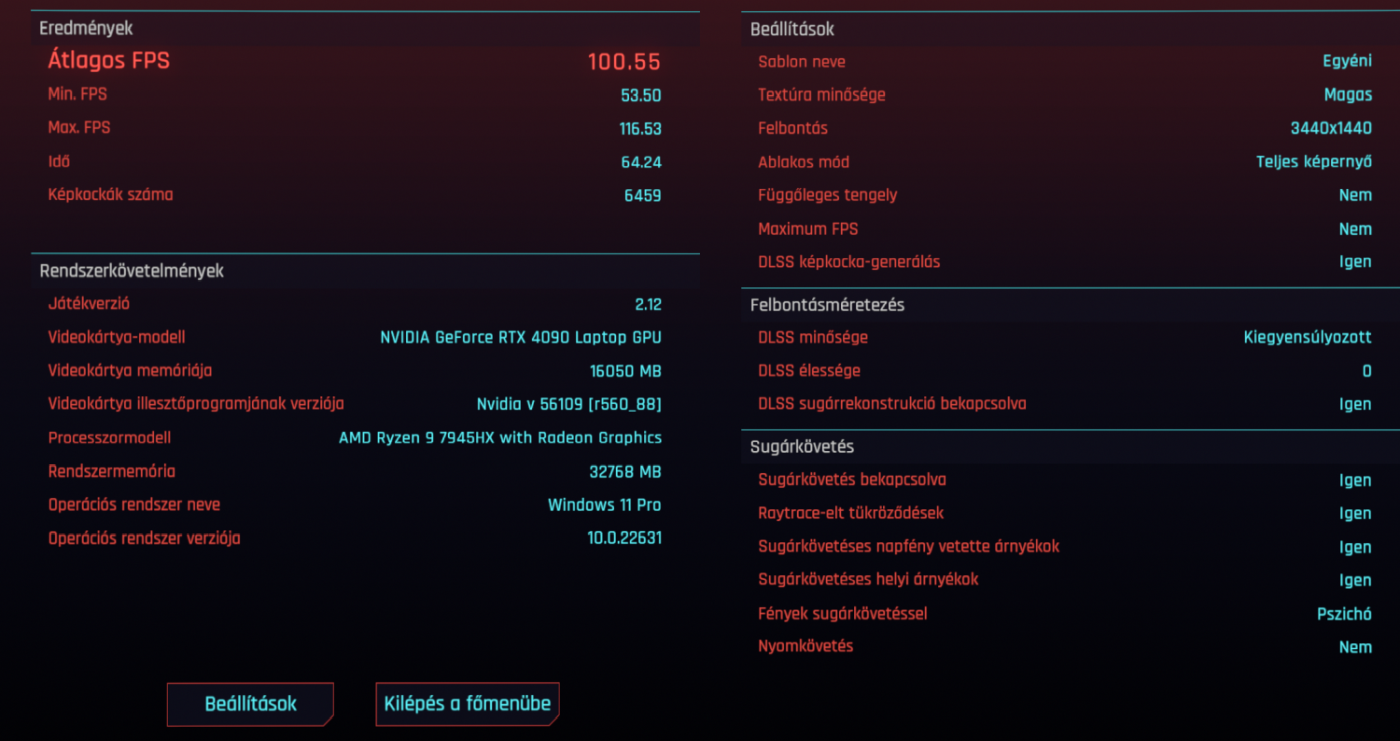Click the Felbontás label
Image resolution: width=1400 pixels, height=741 pixels.
[793, 129]
